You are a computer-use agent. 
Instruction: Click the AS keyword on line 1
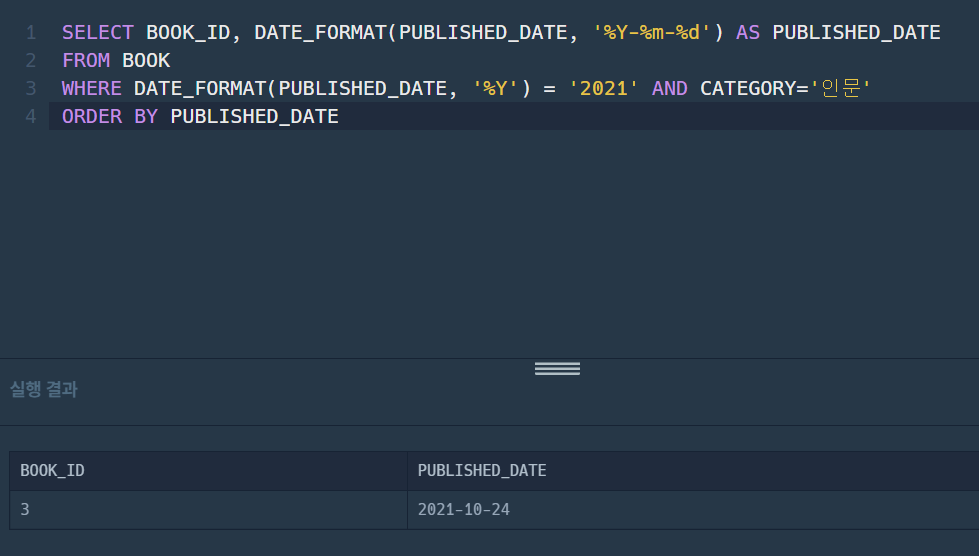pos(748,32)
